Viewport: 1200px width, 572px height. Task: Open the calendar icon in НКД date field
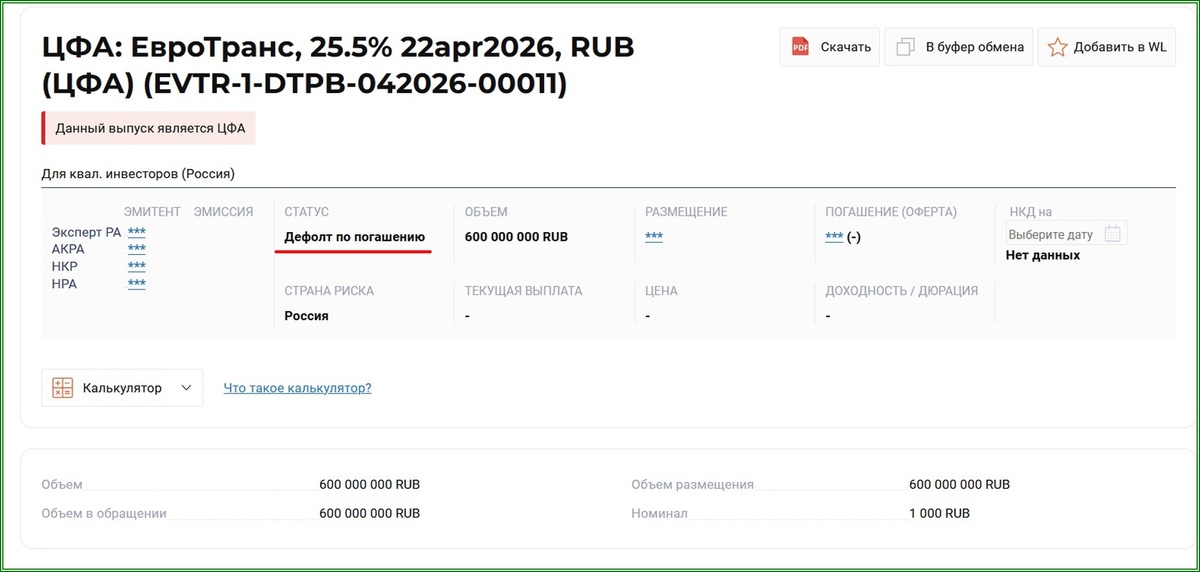click(1114, 234)
